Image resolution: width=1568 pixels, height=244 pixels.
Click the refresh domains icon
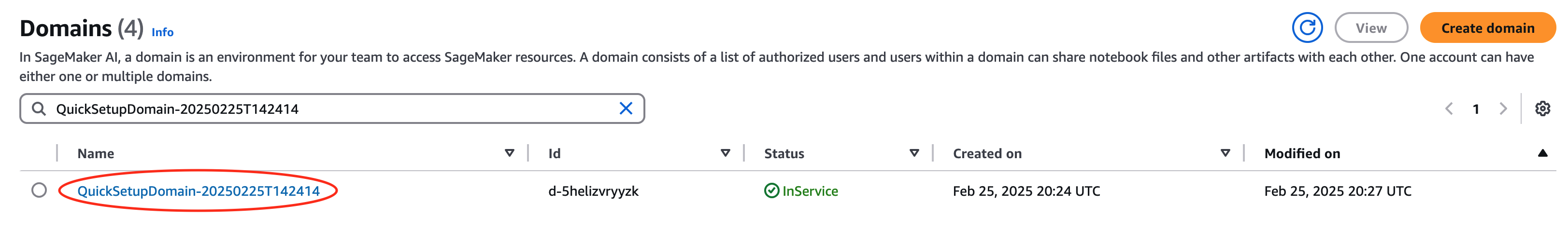tap(1307, 28)
